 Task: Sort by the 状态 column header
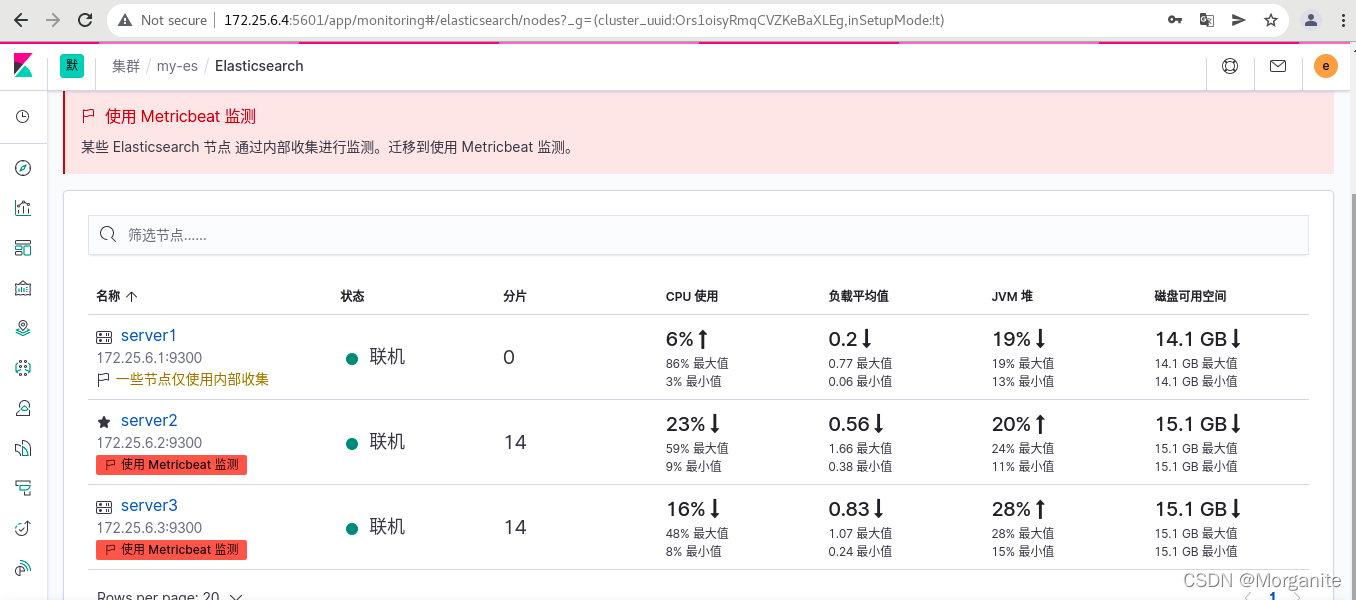(353, 297)
